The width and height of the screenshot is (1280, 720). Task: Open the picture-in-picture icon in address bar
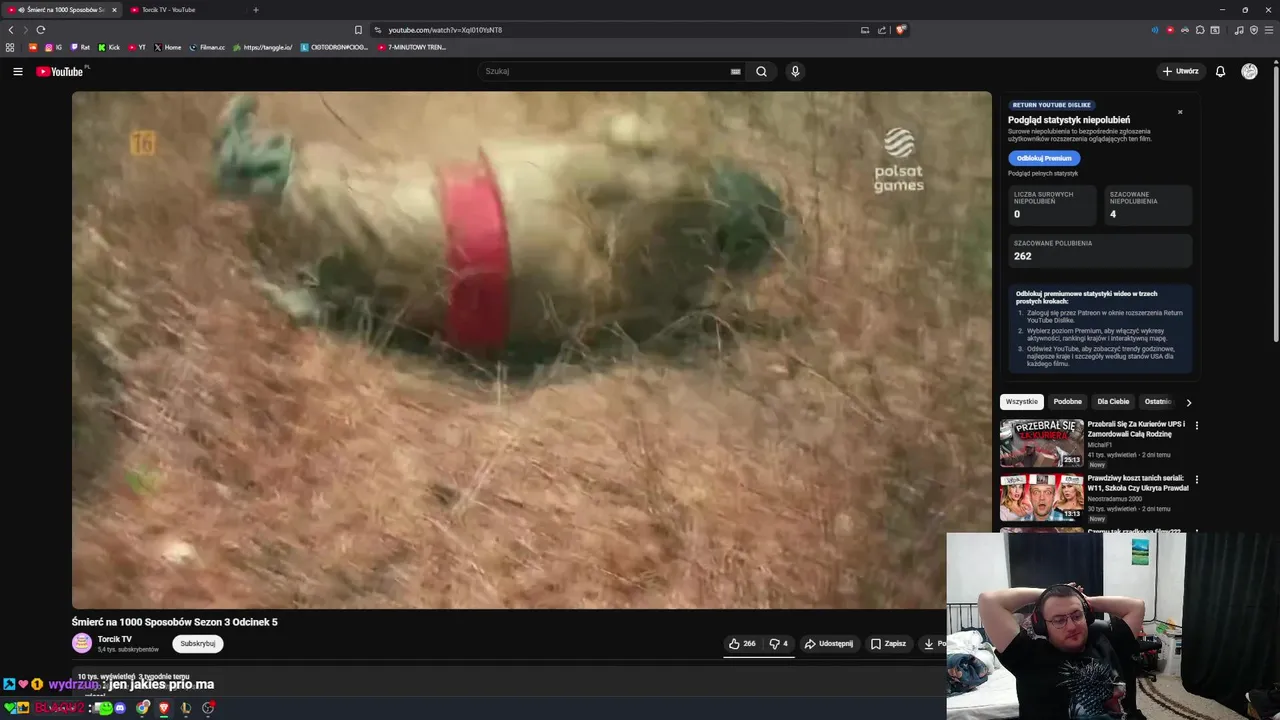tap(865, 30)
